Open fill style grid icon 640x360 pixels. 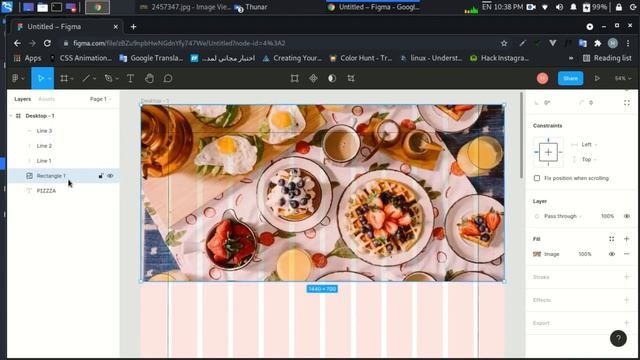(x=611, y=239)
